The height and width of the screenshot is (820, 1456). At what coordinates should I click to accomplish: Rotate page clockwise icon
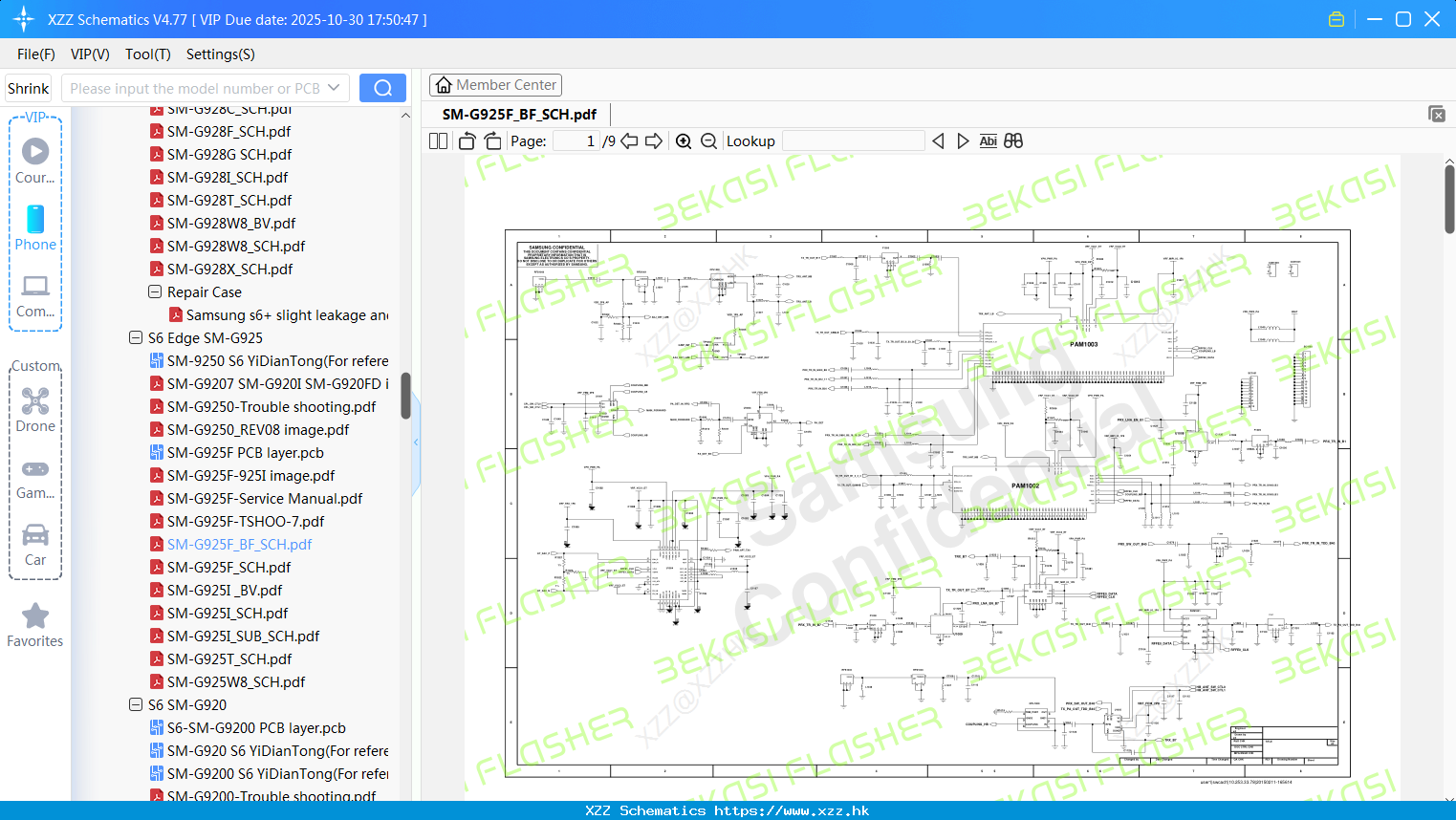(492, 140)
